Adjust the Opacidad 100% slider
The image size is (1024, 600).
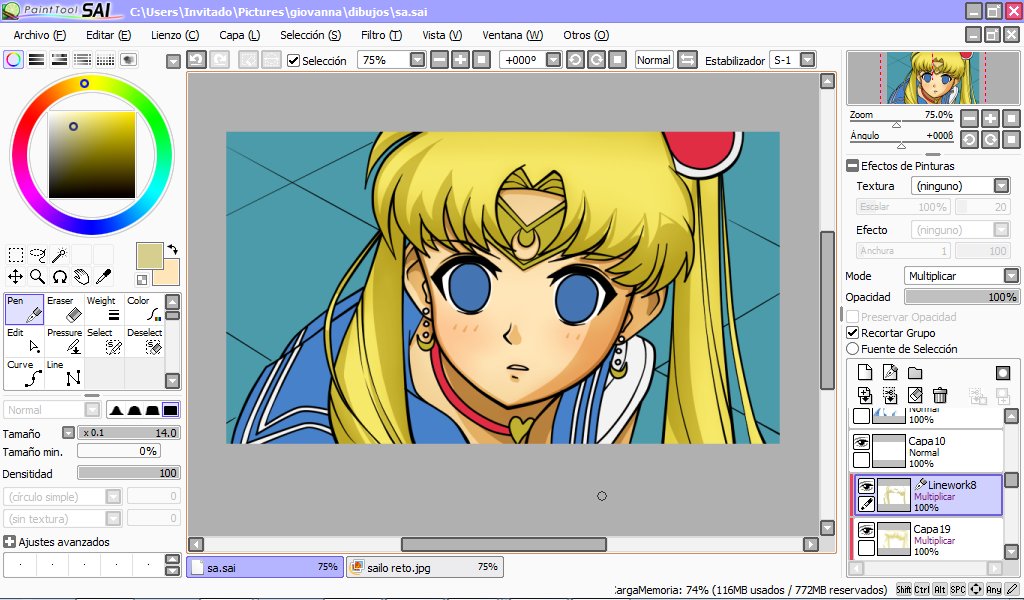pyautogui.click(x=961, y=297)
